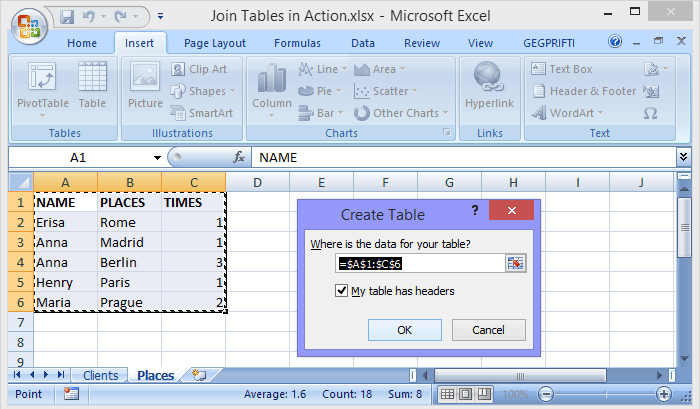
Task: Switch to the Review tab
Action: click(x=422, y=43)
